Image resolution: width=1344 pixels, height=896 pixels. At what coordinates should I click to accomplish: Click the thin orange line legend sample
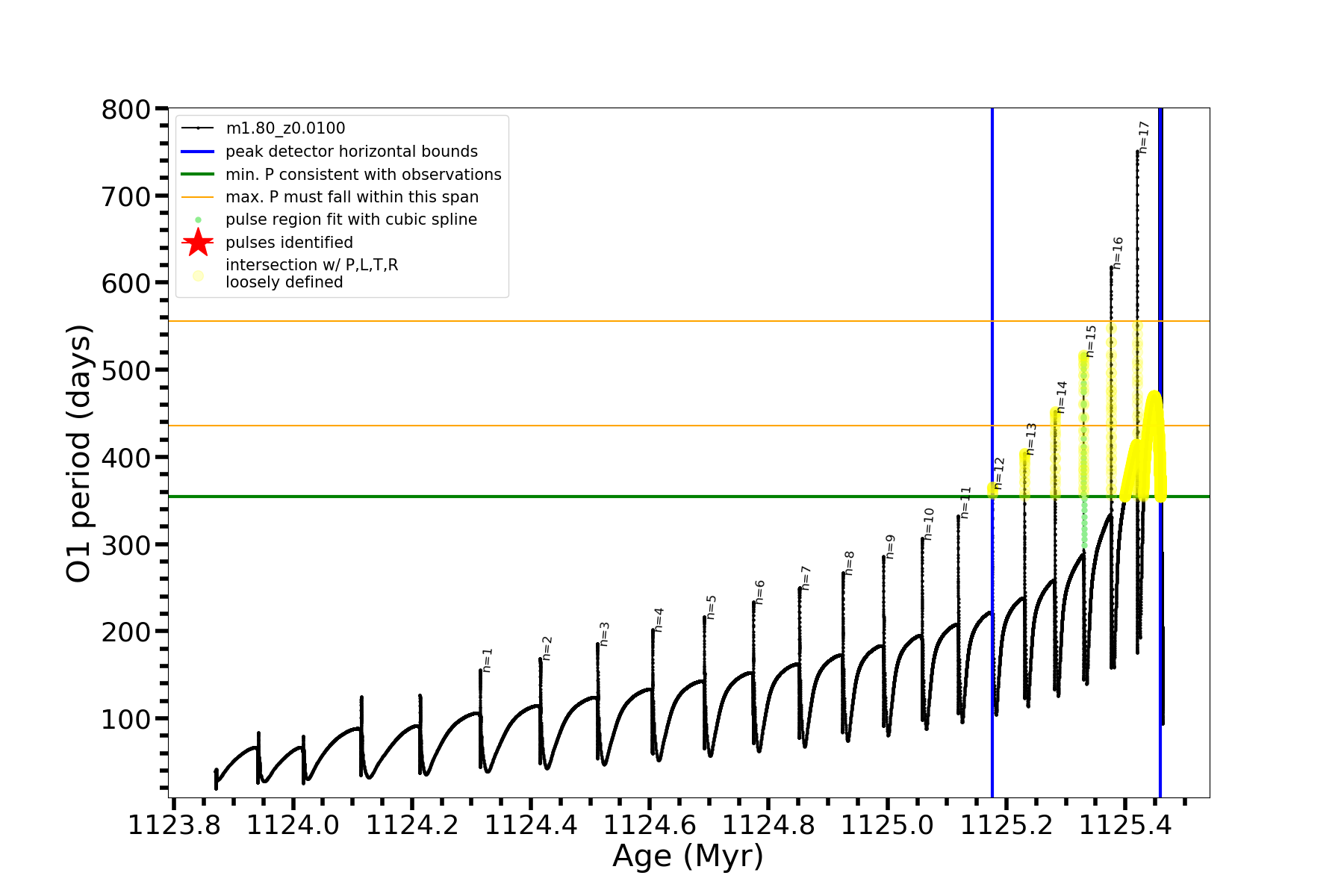click(198, 197)
